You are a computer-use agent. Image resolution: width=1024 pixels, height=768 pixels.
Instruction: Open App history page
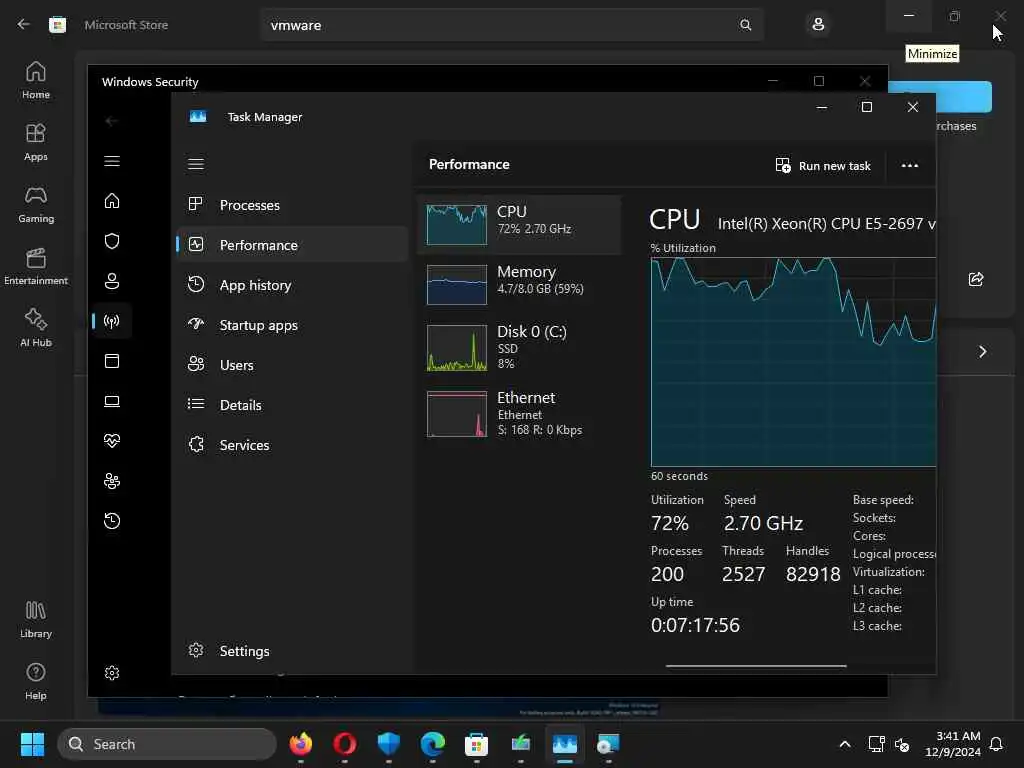pos(292,285)
